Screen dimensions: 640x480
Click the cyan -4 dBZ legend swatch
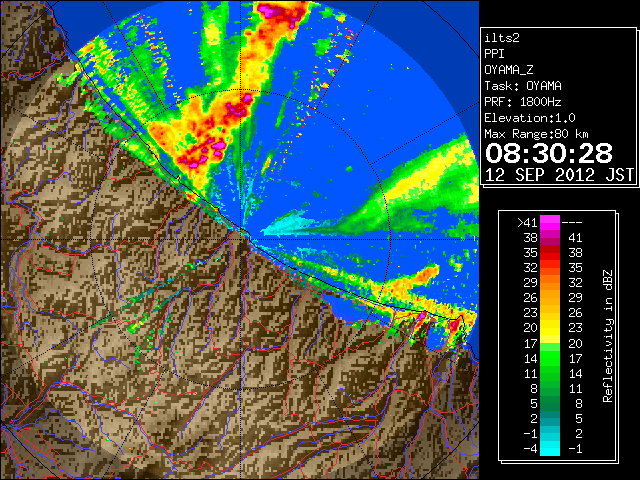(550, 448)
